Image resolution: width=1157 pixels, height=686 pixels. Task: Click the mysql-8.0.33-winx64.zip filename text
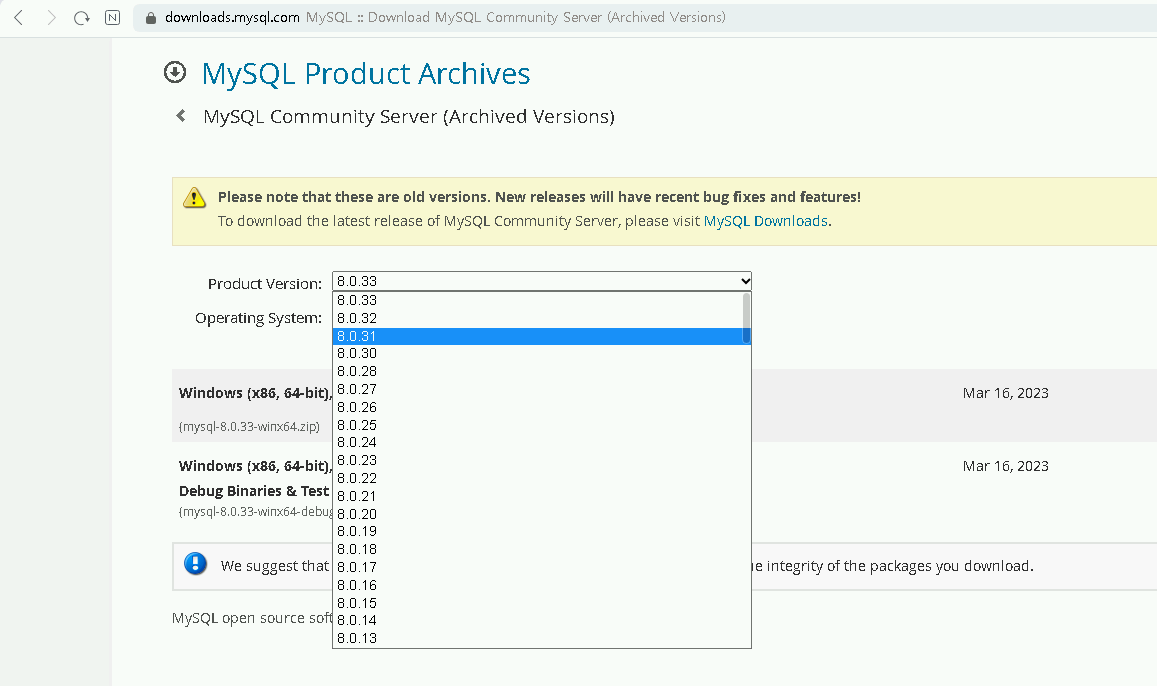pyautogui.click(x=249, y=426)
